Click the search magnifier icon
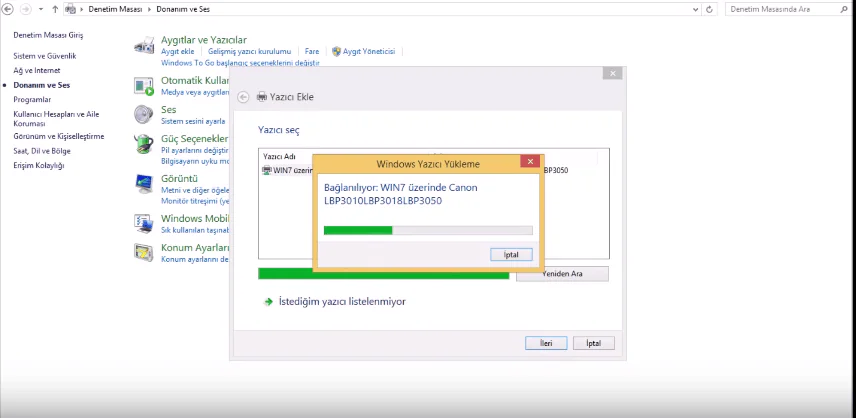The width and height of the screenshot is (856, 418). click(x=845, y=9)
